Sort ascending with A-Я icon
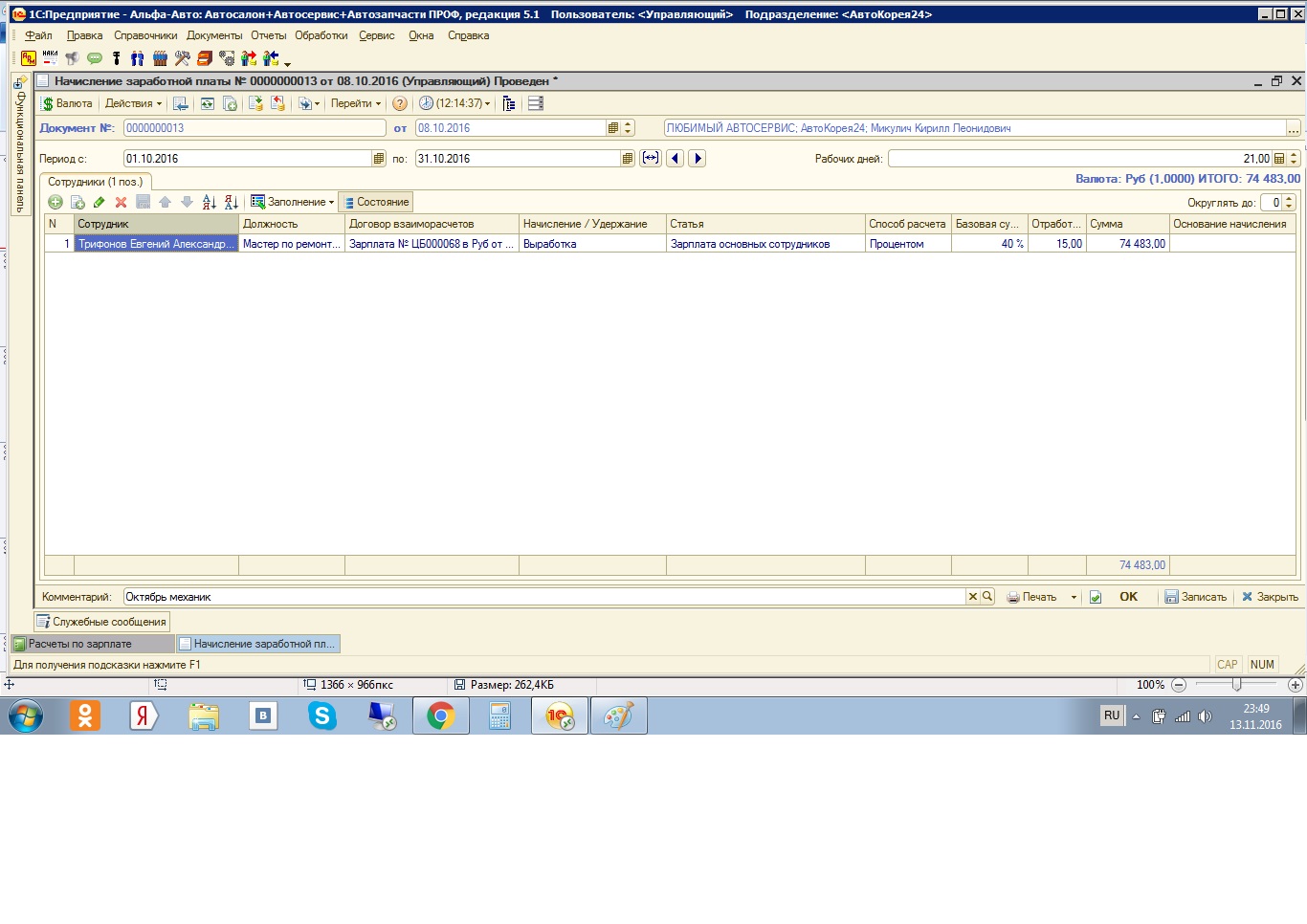This screenshot has width=1307, height=924. (210, 202)
